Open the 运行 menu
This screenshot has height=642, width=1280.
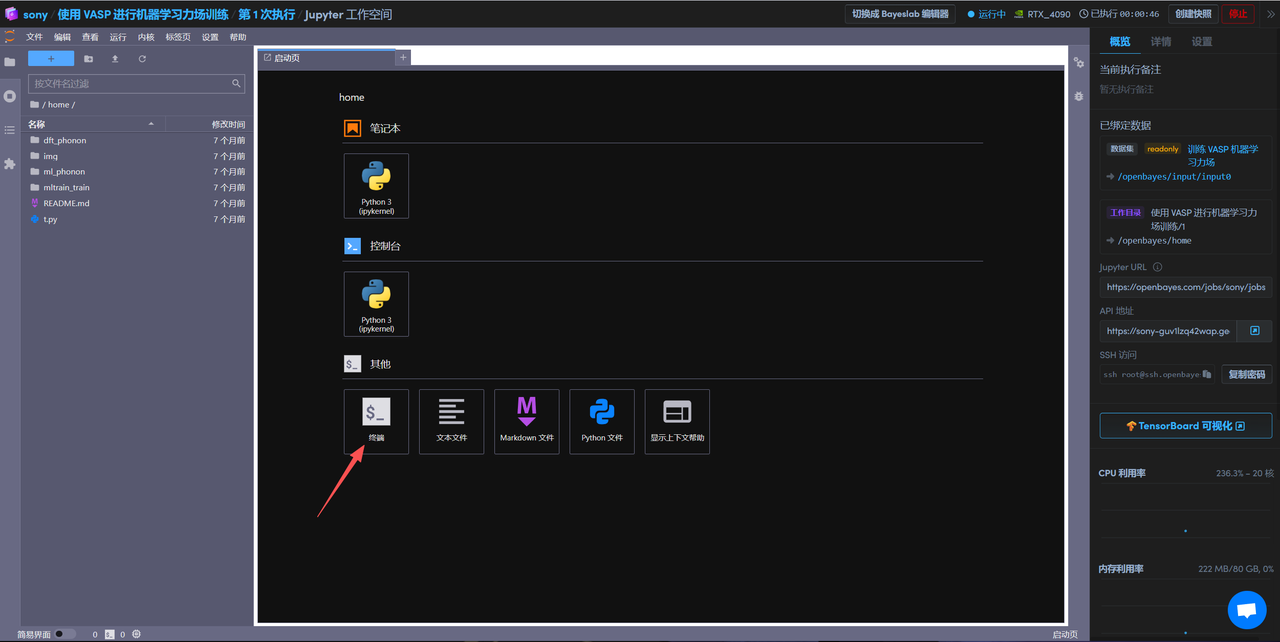pyautogui.click(x=118, y=37)
